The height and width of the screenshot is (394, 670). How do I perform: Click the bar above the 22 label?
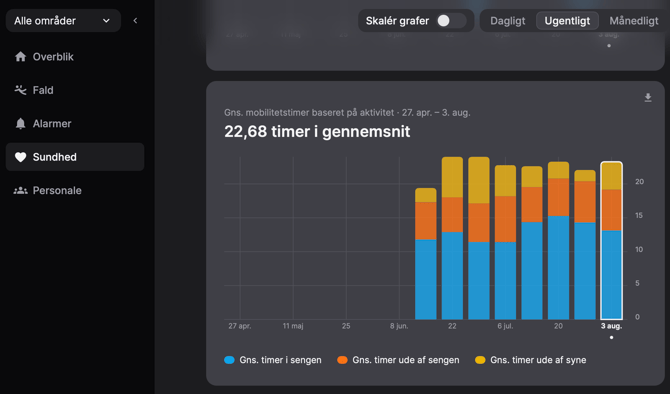452,238
